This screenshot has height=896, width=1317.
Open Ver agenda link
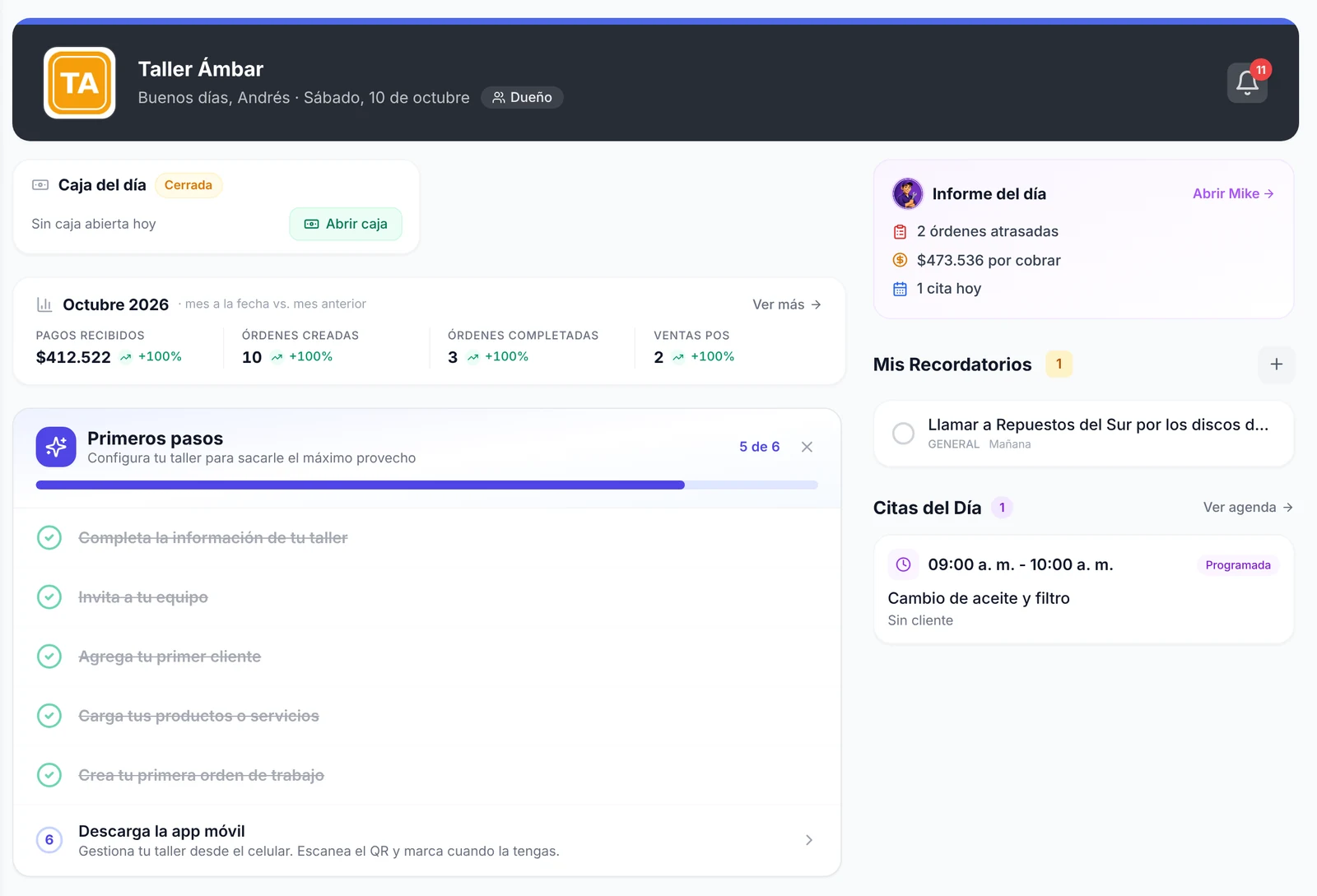[x=1248, y=508]
